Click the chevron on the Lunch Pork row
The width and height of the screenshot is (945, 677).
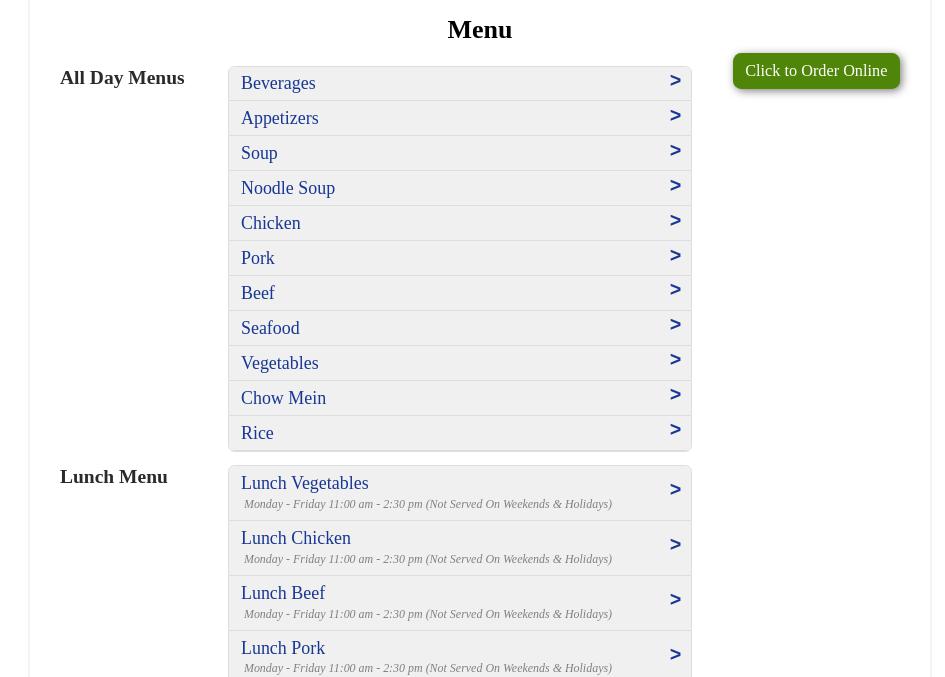pos(675,655)
